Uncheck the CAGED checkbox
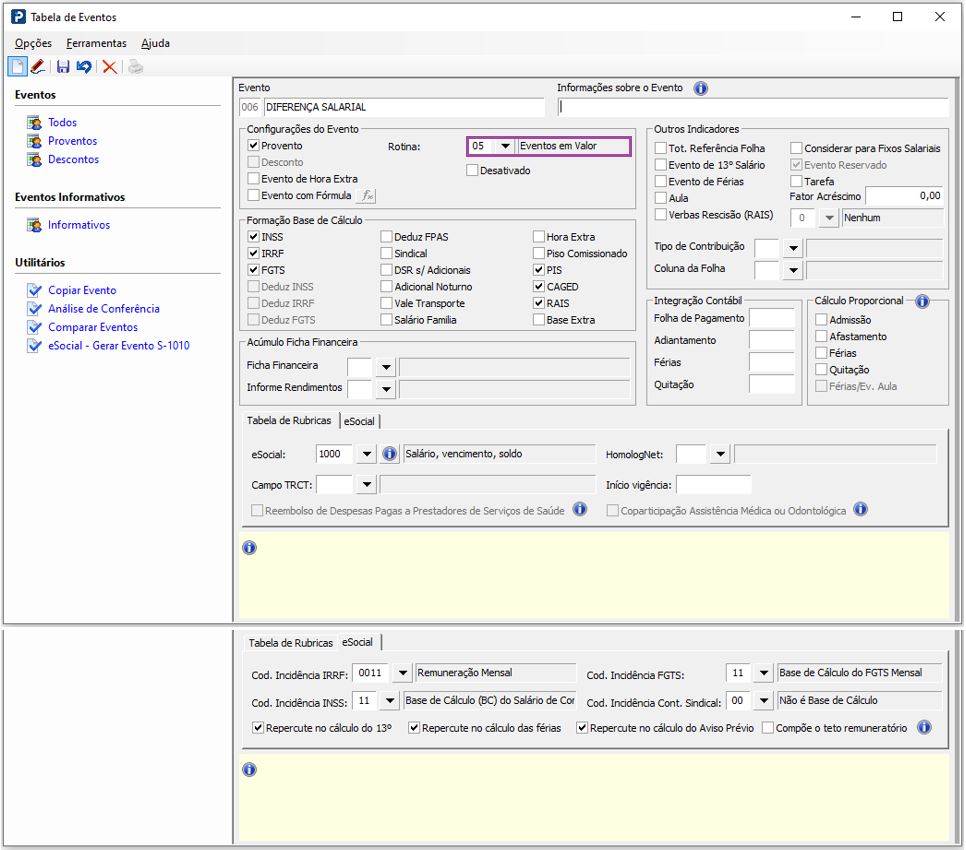The image size is (966, 850). [538, 286]
